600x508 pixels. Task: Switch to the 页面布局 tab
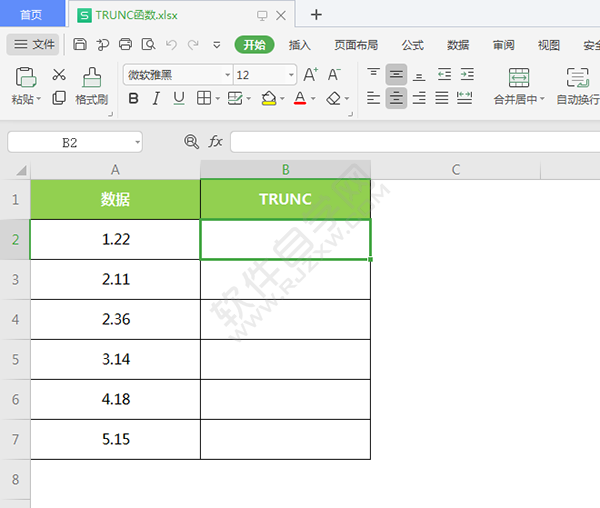tap(356, 45)
